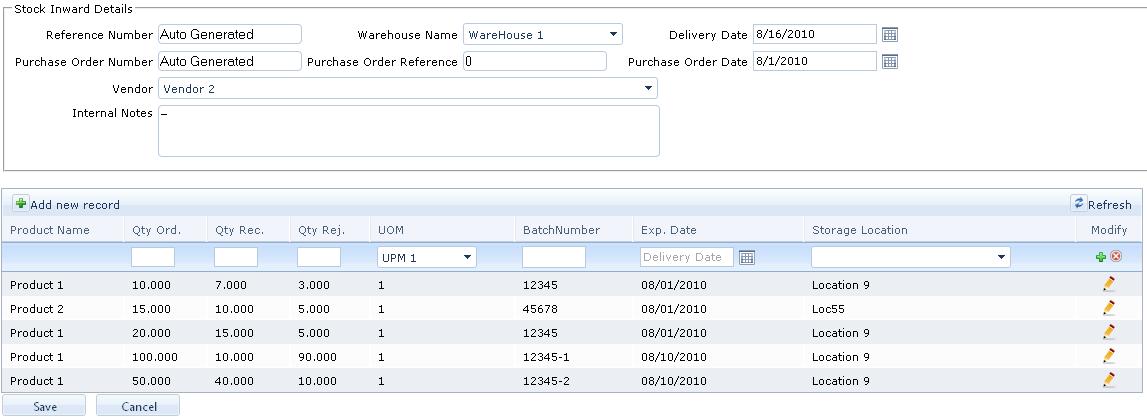Image resolution: width=1147 pixels, height=420 pixels.
Task: Edit the row with batch 12345-1
Action: tap(1108, 357)
